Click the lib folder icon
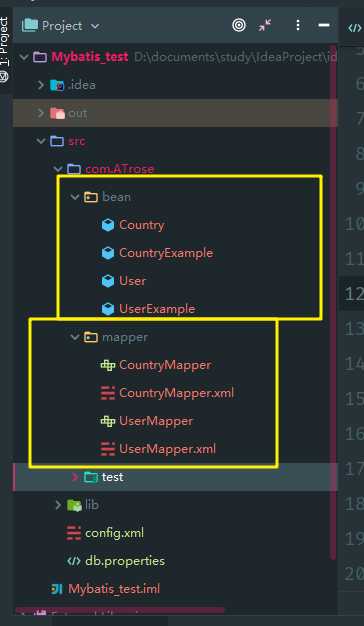Screen dimensions: 364x626 tap(74, 505)
